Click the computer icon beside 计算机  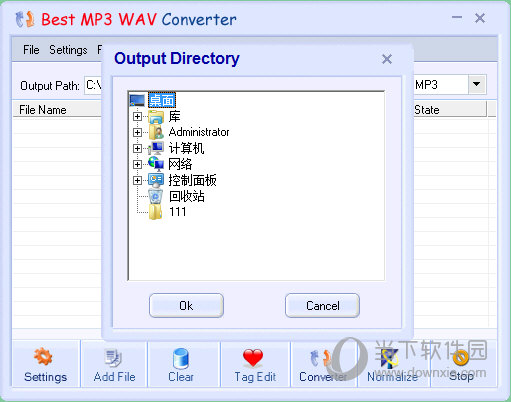click(x=156, y=148)
